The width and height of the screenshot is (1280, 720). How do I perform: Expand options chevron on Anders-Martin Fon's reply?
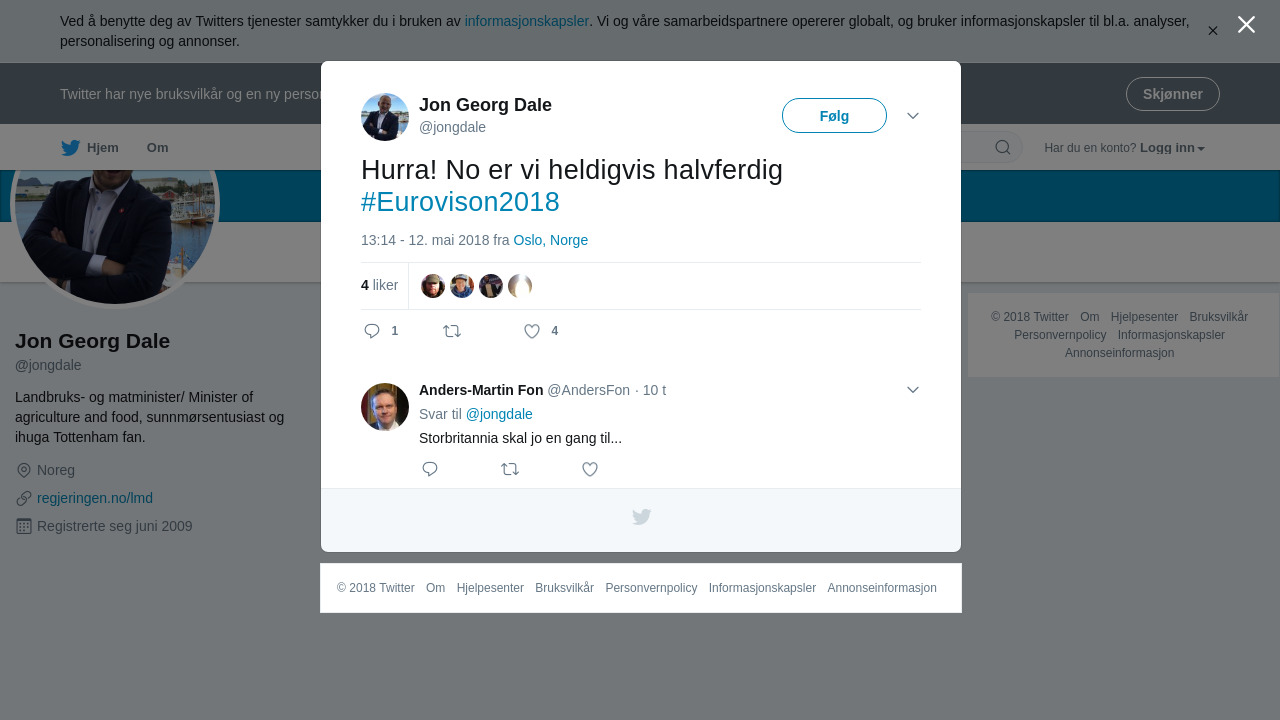[913, 390]
